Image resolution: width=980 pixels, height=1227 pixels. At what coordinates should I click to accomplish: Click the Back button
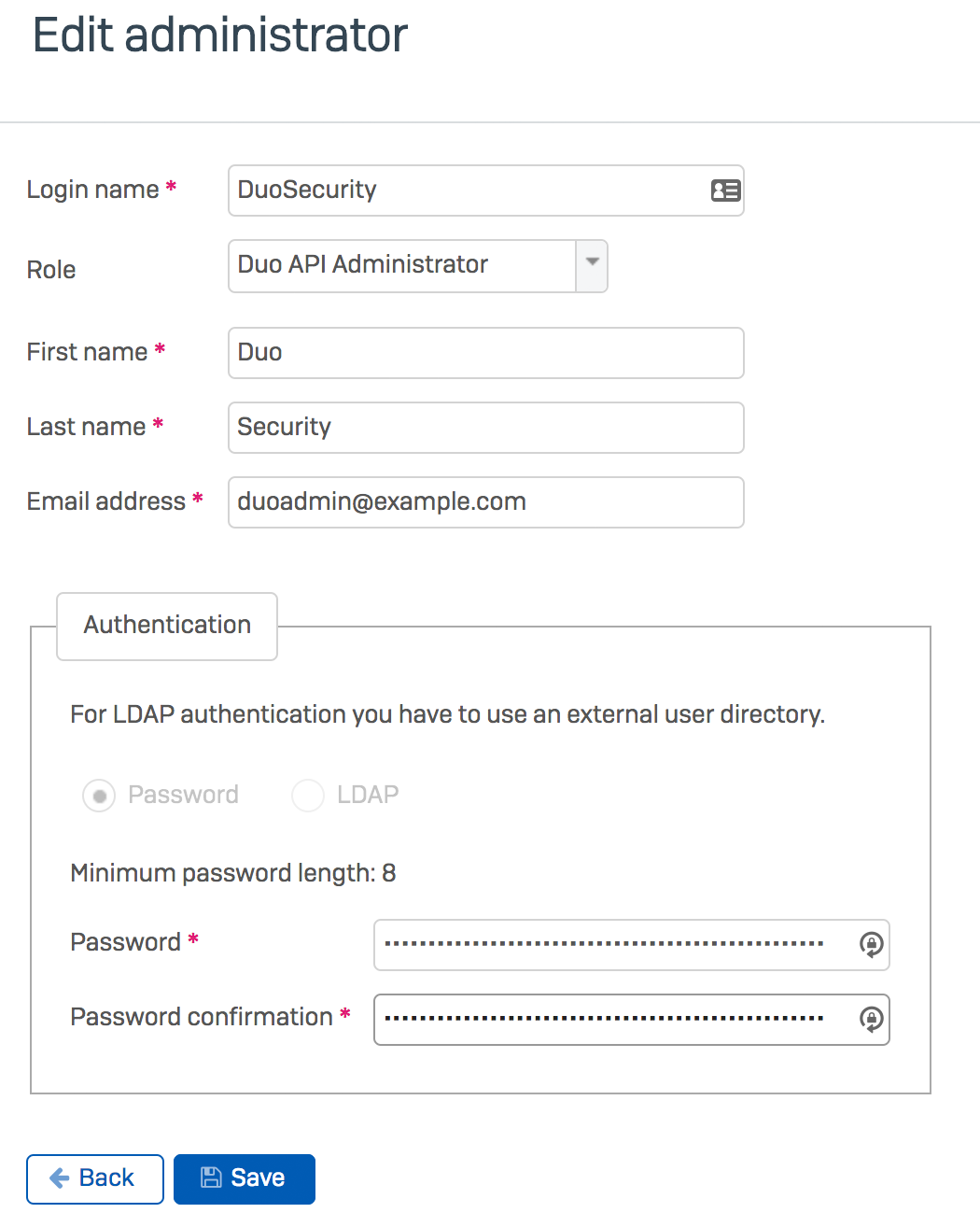point(94,1178)
